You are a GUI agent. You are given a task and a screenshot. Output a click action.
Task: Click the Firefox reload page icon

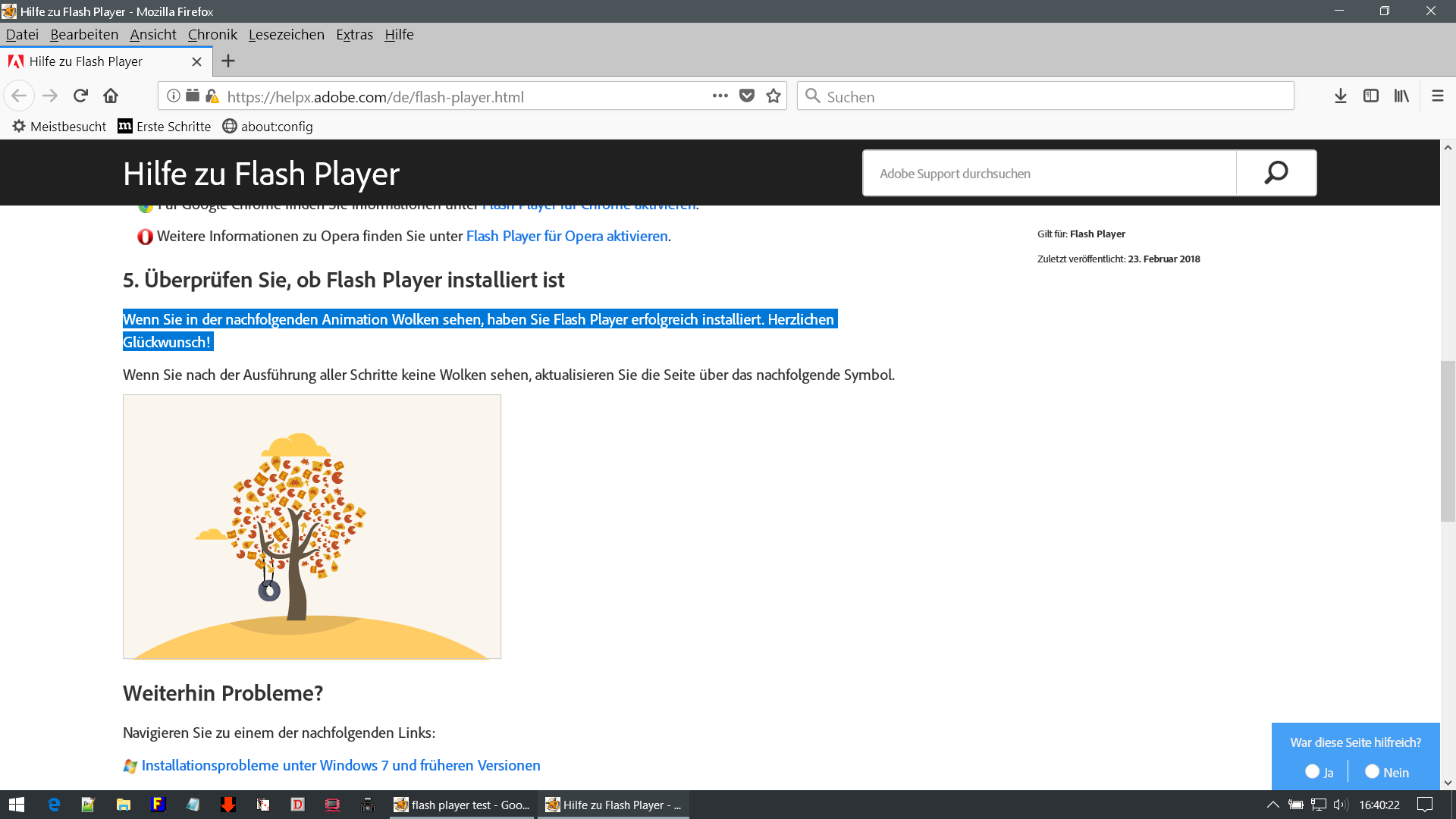[80, 96]
